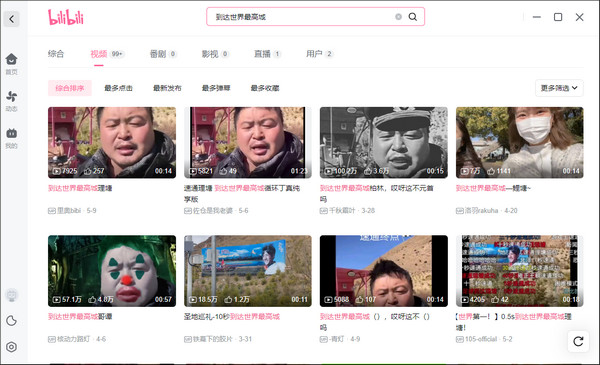600x365 pixels.
Task: Open billboard thumbnail with 18.5万 plays
Action: pyautogui.click(x=248, y=271)
